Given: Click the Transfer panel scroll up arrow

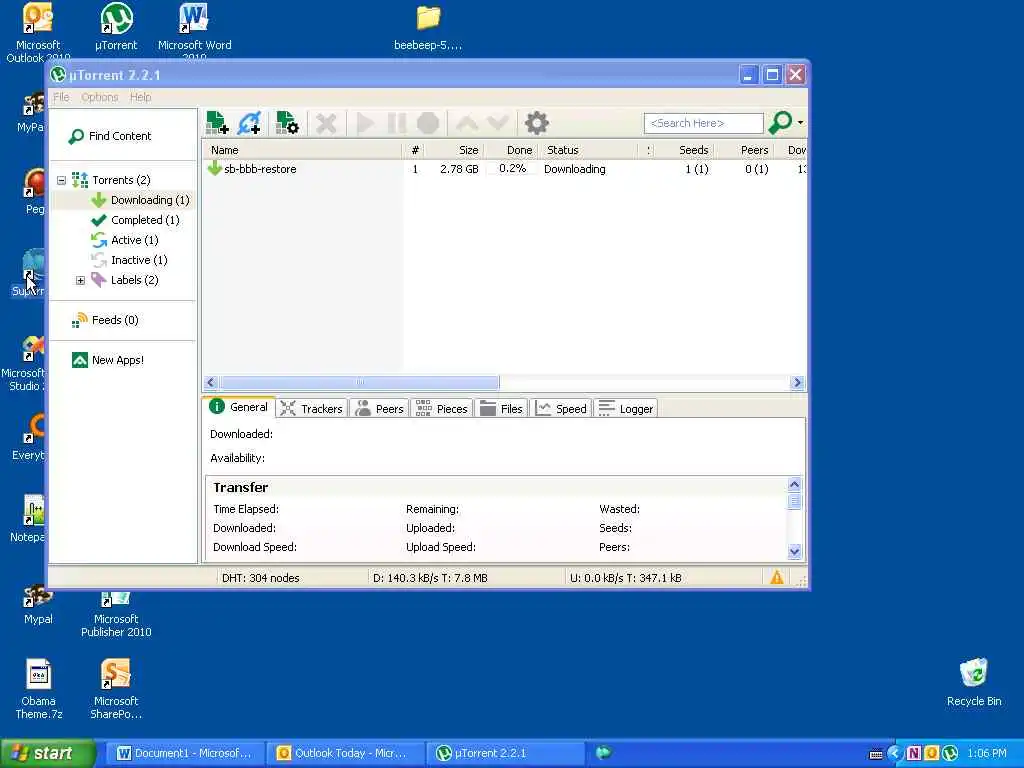Looking at the screenshot, I should tap(794, 484).
